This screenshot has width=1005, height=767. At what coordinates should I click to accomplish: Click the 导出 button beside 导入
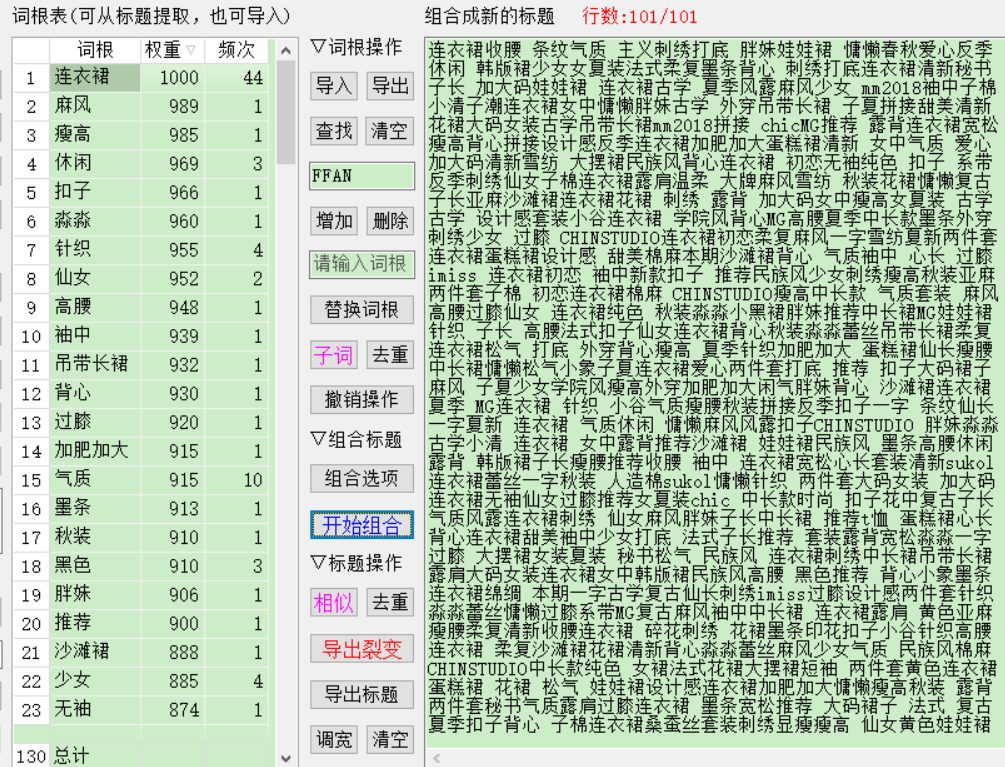pyautogui.click(x=389, y=86)
